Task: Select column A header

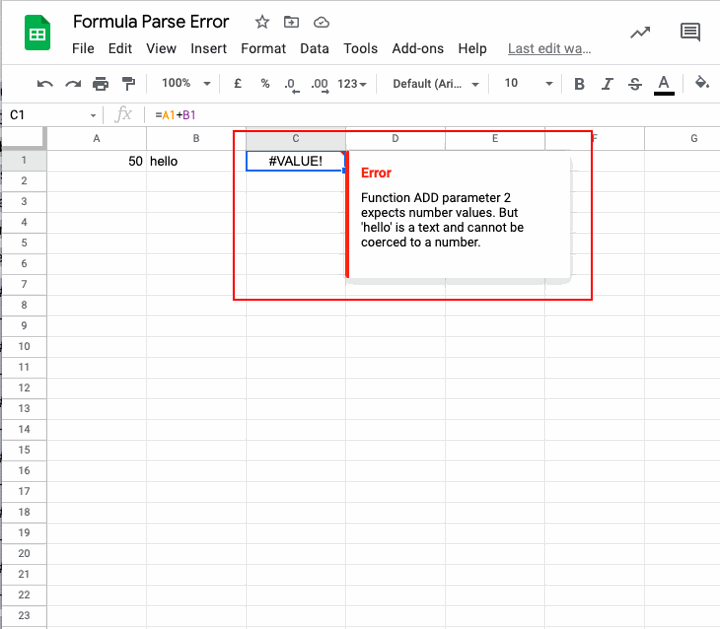Action: pyautogui.click(x=96, y=138)
